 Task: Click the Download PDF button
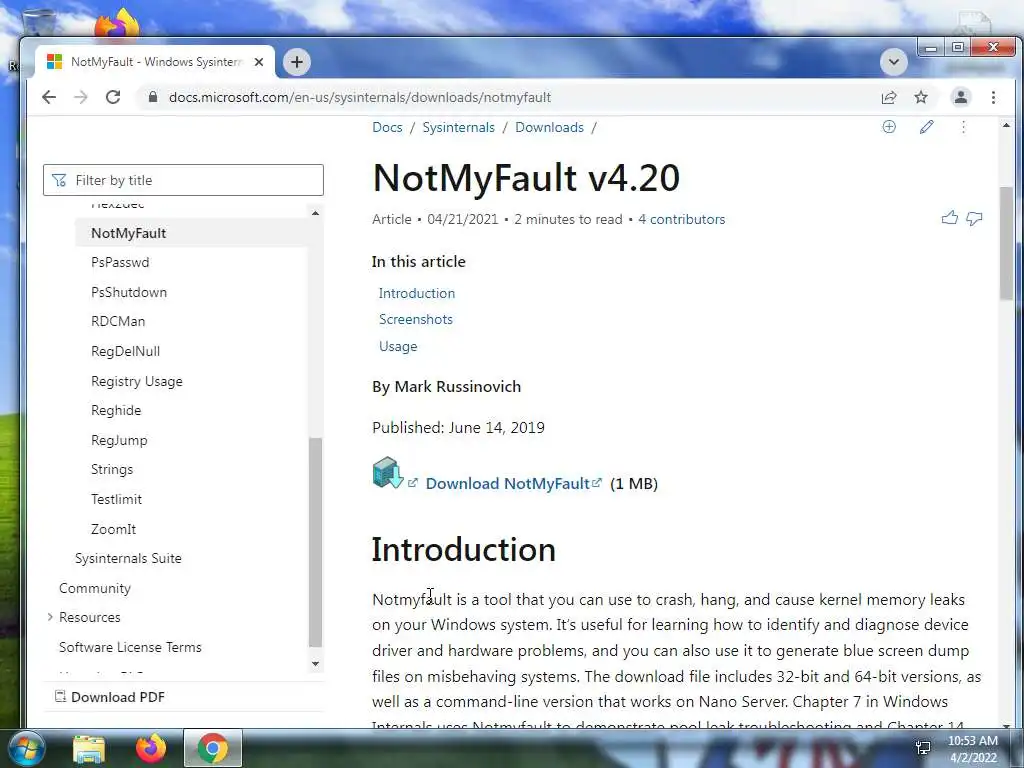[x=110, y=697]
